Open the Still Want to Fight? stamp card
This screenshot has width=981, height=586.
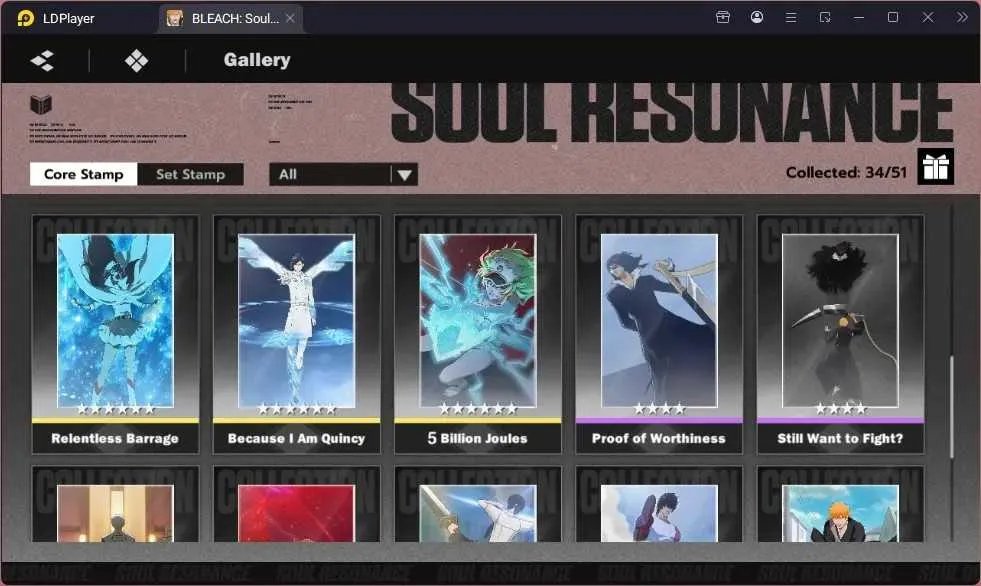840,335
